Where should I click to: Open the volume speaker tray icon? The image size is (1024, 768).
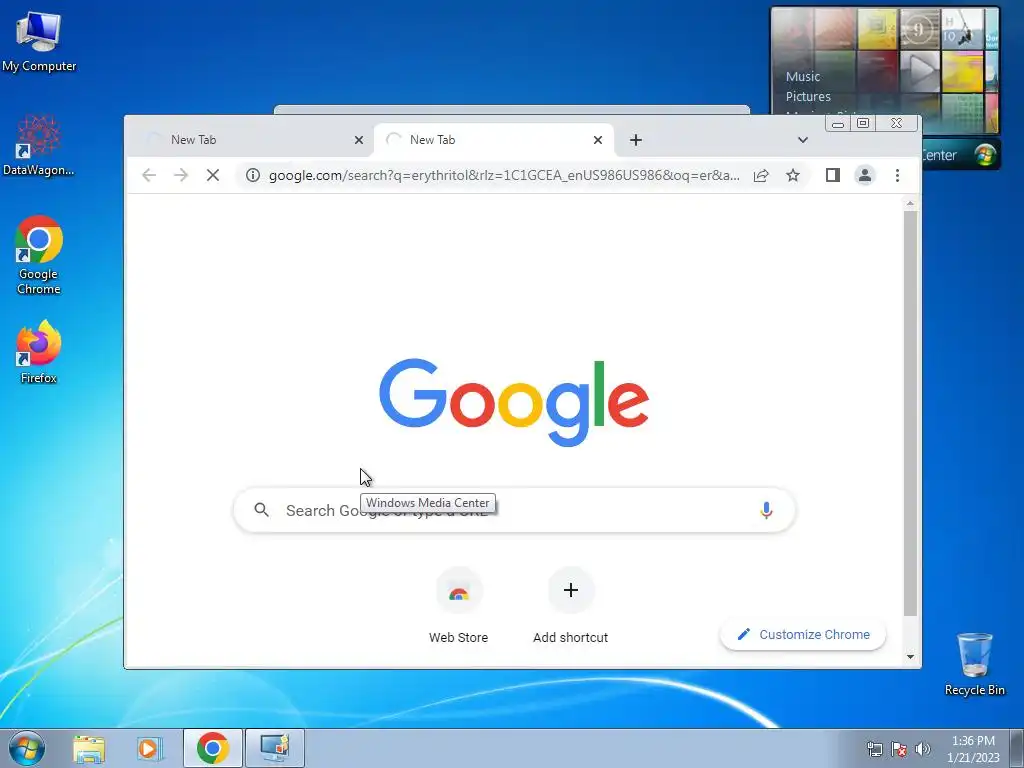click(x=923, y=749)
